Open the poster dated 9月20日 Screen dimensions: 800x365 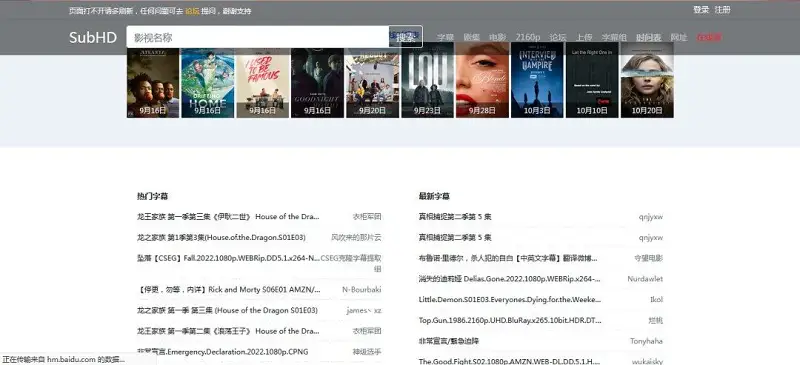pyautogui.click(x=372, y=83)
